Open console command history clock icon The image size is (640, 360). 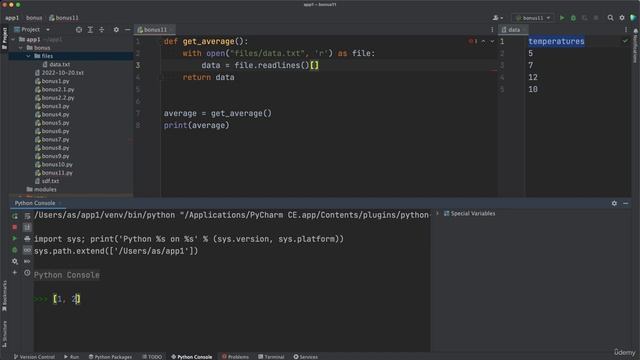27,273
